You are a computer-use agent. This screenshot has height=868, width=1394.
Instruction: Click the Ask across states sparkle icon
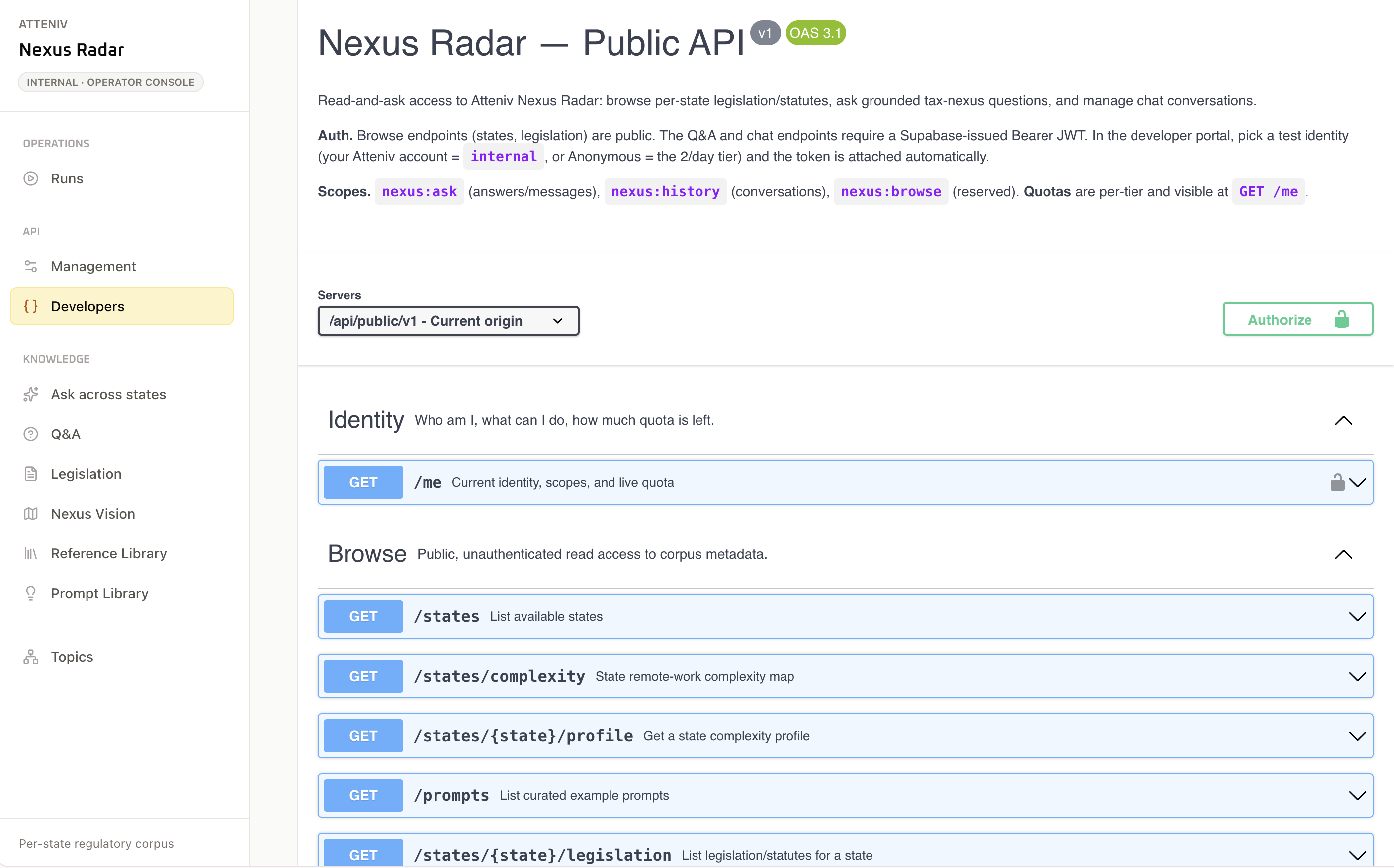coord(31,394)
